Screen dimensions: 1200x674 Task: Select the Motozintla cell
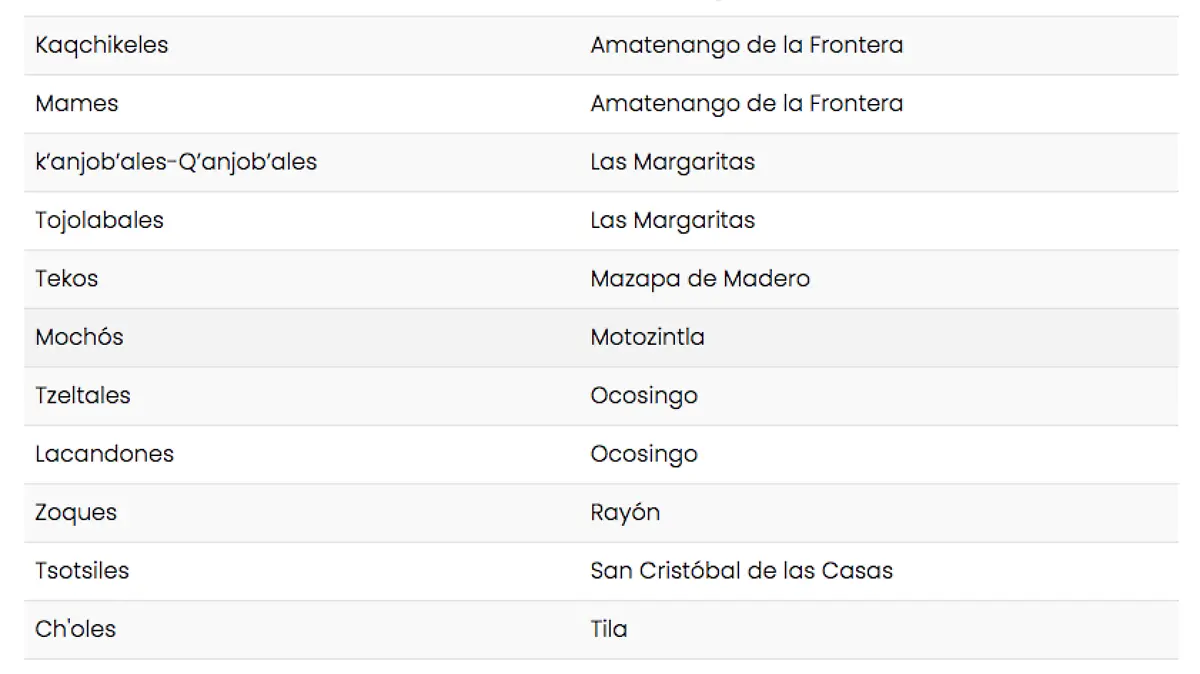(647, 337)
